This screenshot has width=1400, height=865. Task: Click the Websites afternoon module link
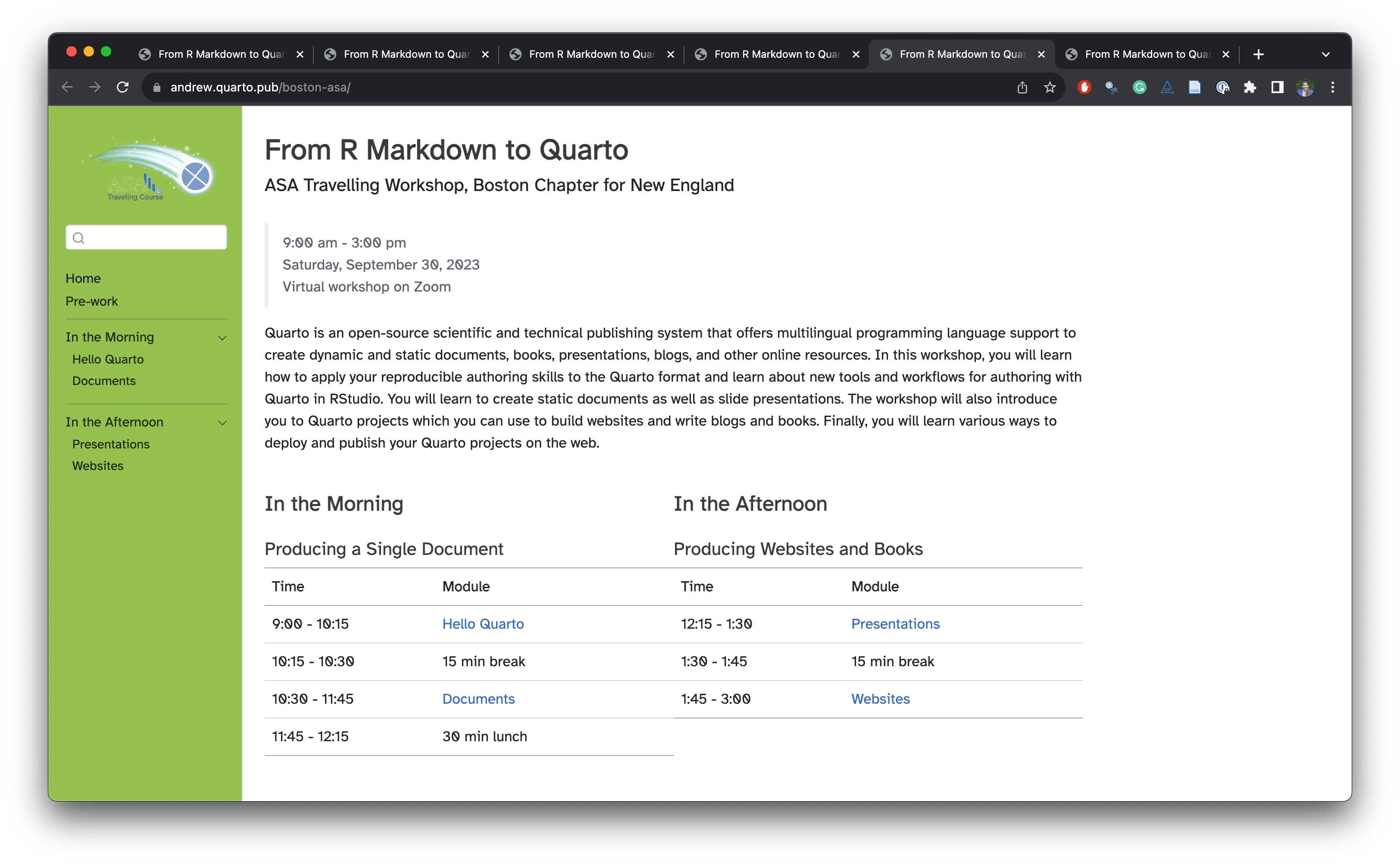click(x=880, y=698)
